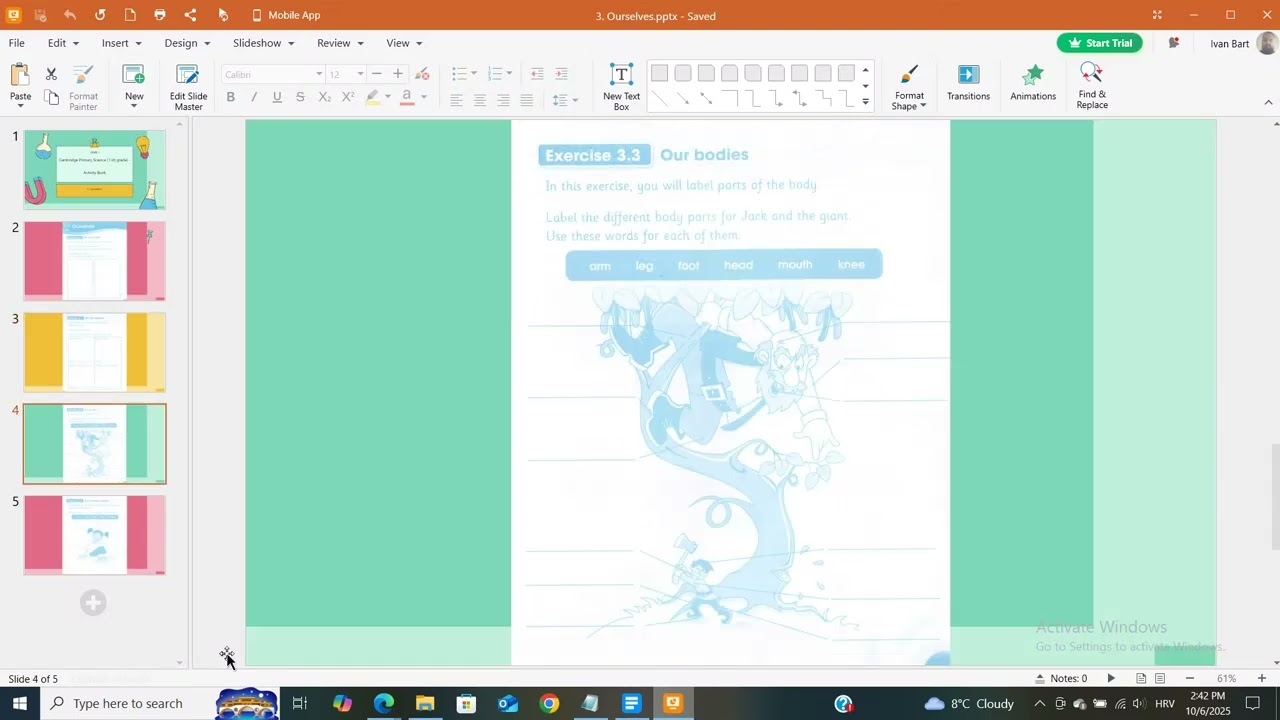
Task: Click the Clear Formatting icon
Action: point(422,74)
